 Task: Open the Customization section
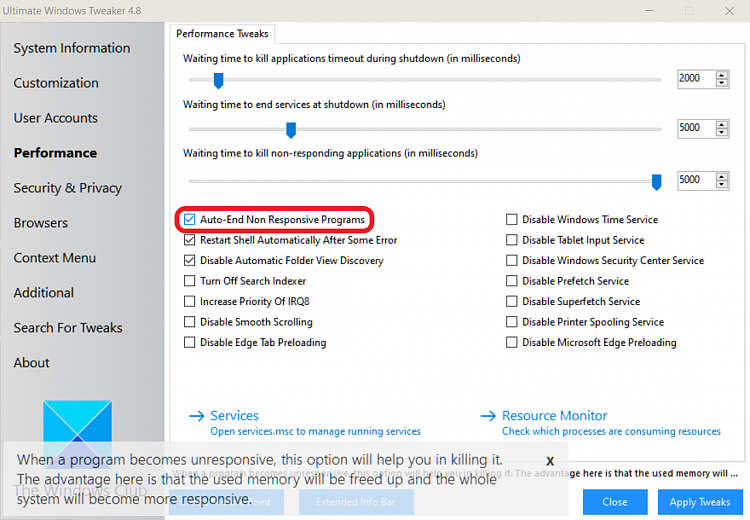pyautogui.click(x=56, y=83)
